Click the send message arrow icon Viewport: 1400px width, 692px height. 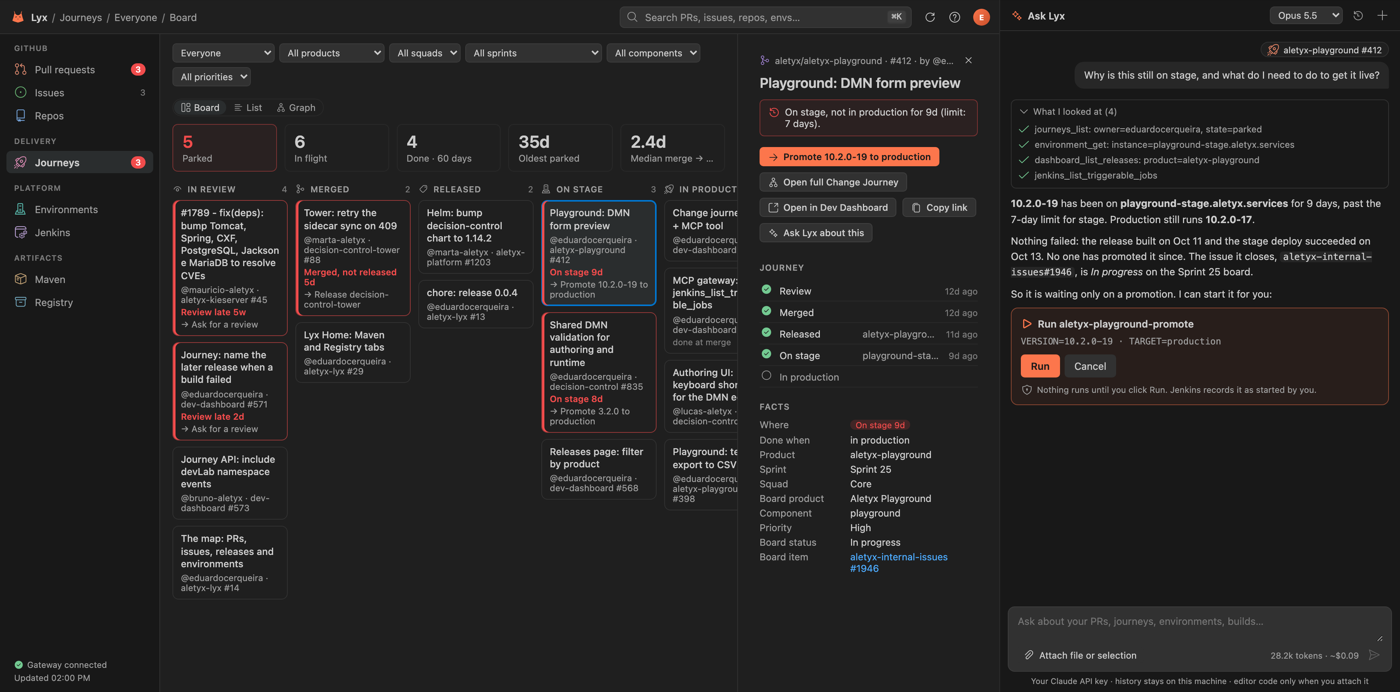(1374, 655)
